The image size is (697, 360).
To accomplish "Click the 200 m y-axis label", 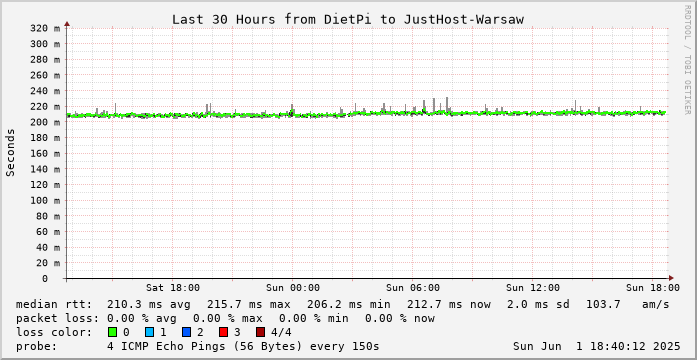I will [45, 122].
